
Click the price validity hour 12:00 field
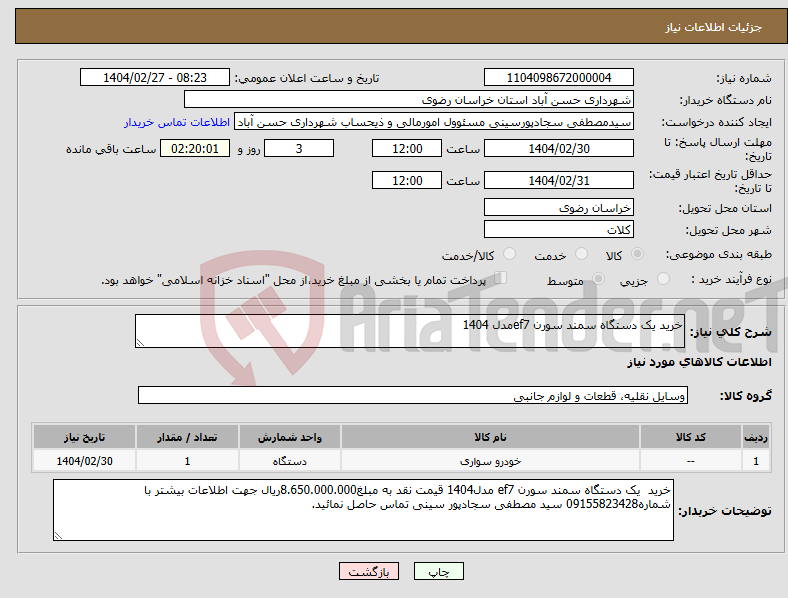point(407,180)
